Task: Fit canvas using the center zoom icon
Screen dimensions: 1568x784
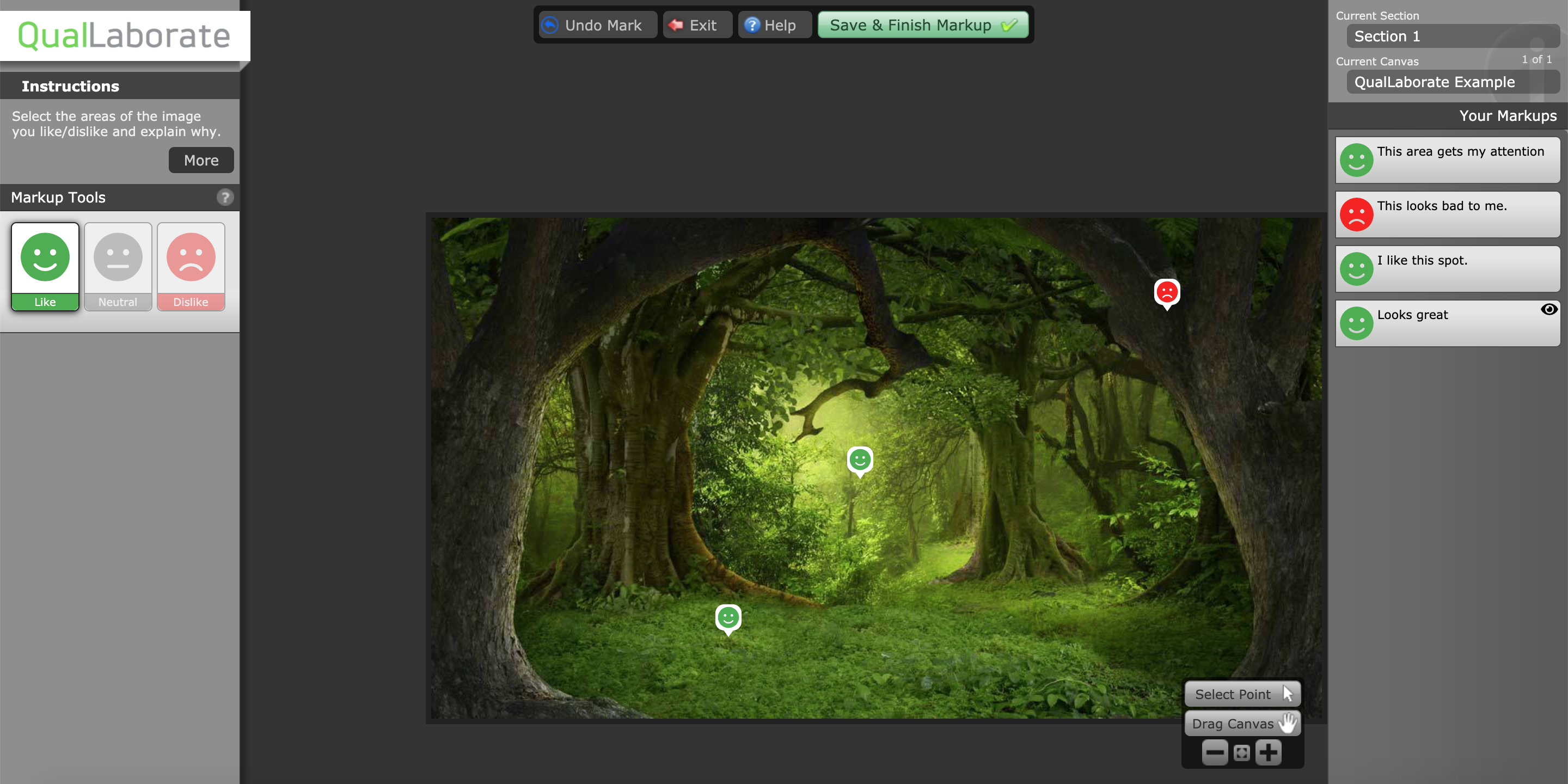Action: 1241,753
